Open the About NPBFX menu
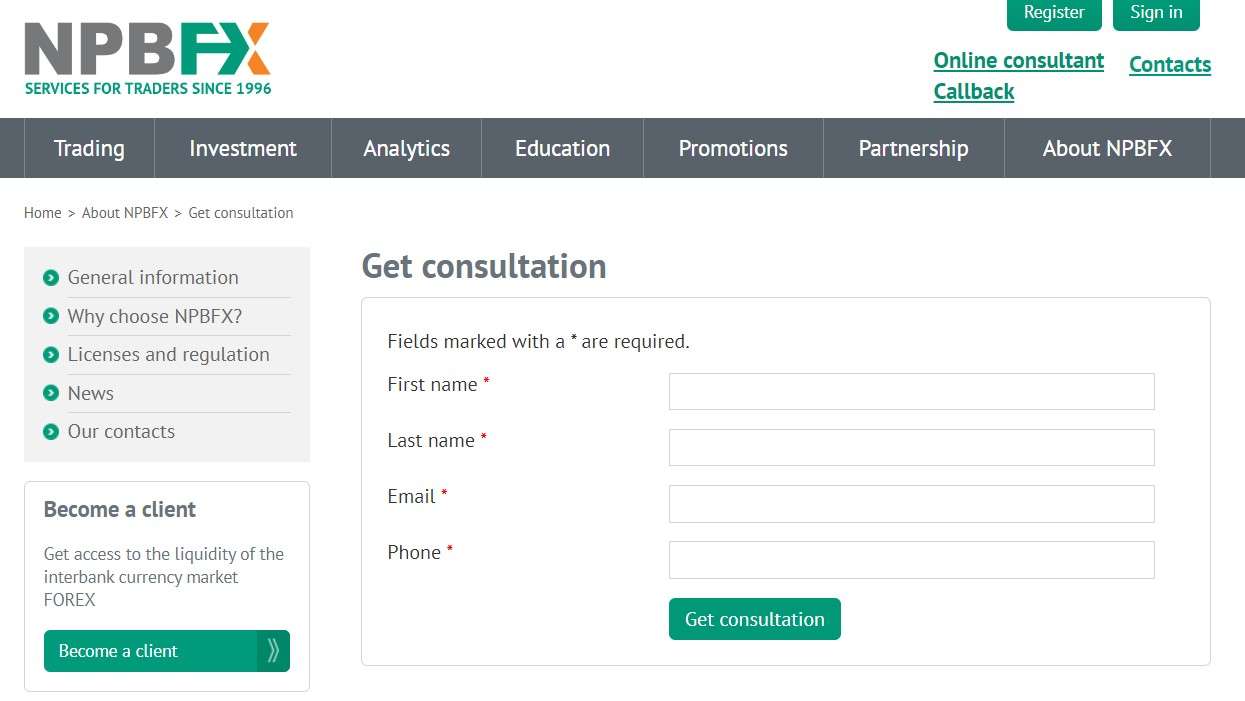 (1107, 148)
